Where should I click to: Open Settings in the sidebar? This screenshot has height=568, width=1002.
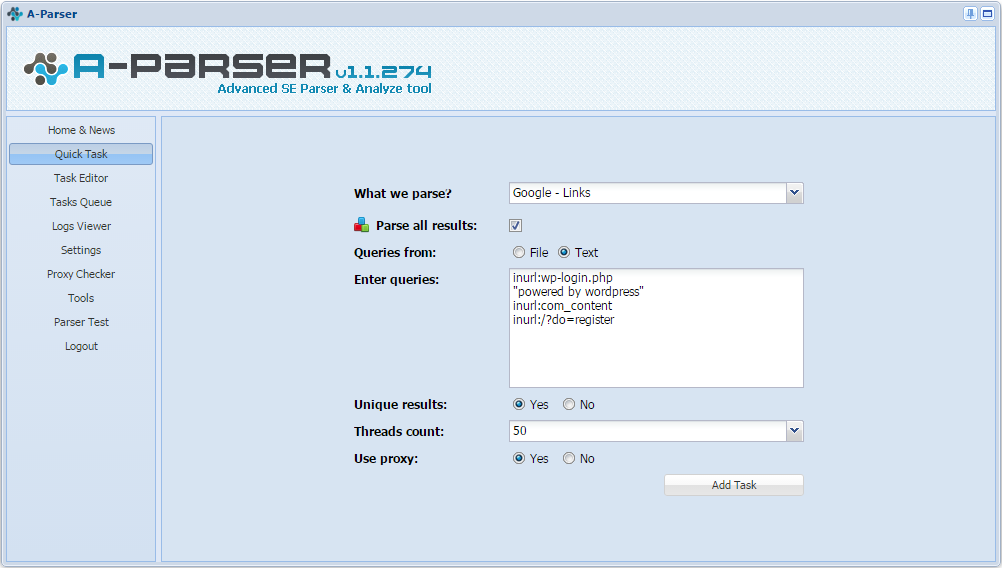click(x=81, y=250)
